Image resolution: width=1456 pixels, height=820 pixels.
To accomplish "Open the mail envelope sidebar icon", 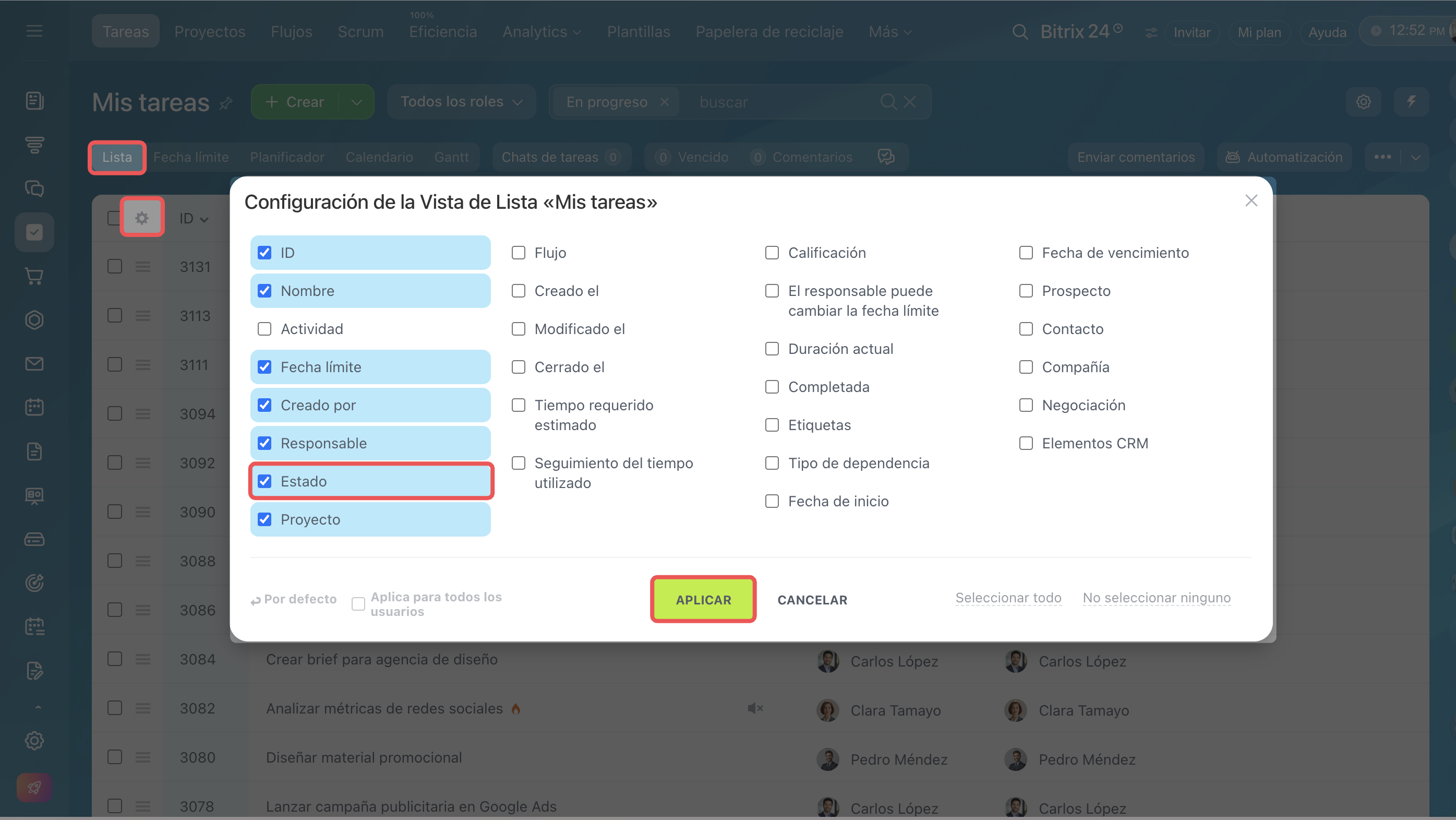I will point(34,364).
